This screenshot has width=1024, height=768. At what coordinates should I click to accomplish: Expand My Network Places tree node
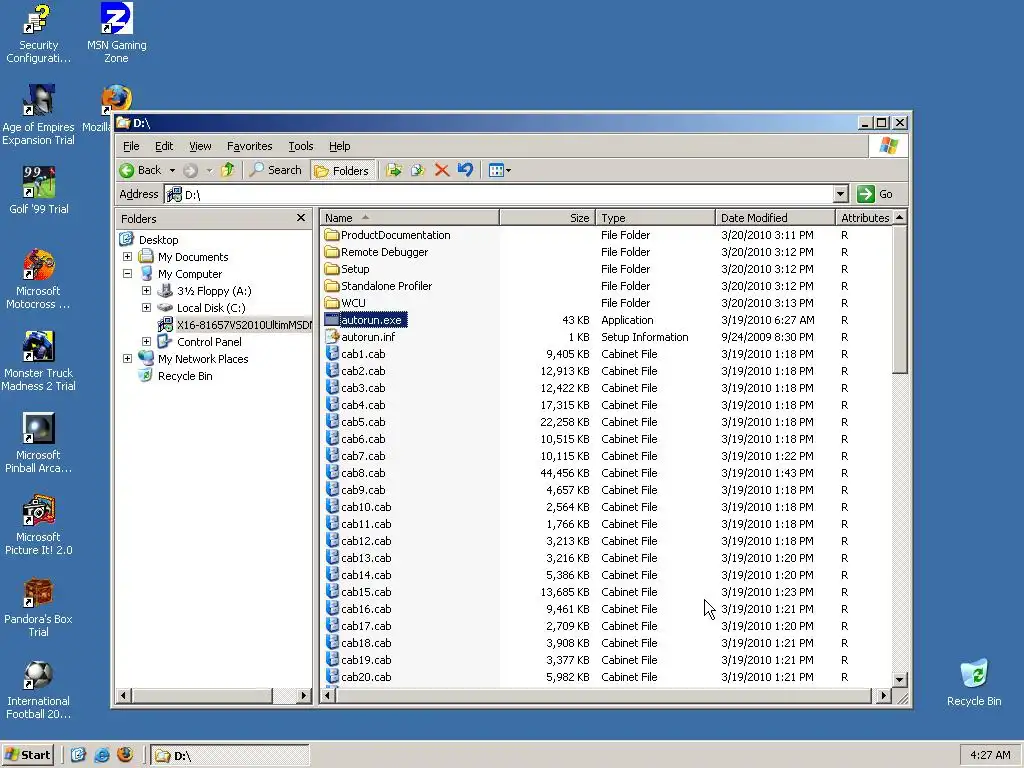pos(127,359)
